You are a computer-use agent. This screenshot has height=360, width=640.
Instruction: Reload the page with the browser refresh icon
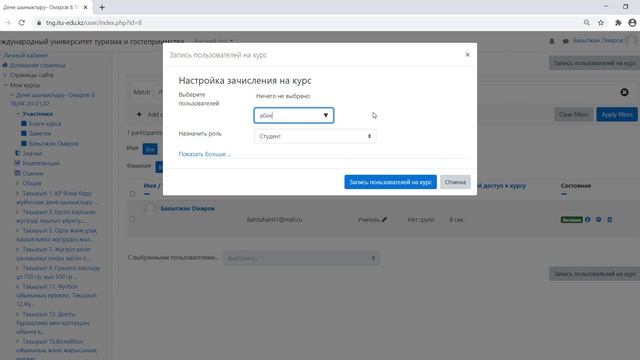(22, 23)
